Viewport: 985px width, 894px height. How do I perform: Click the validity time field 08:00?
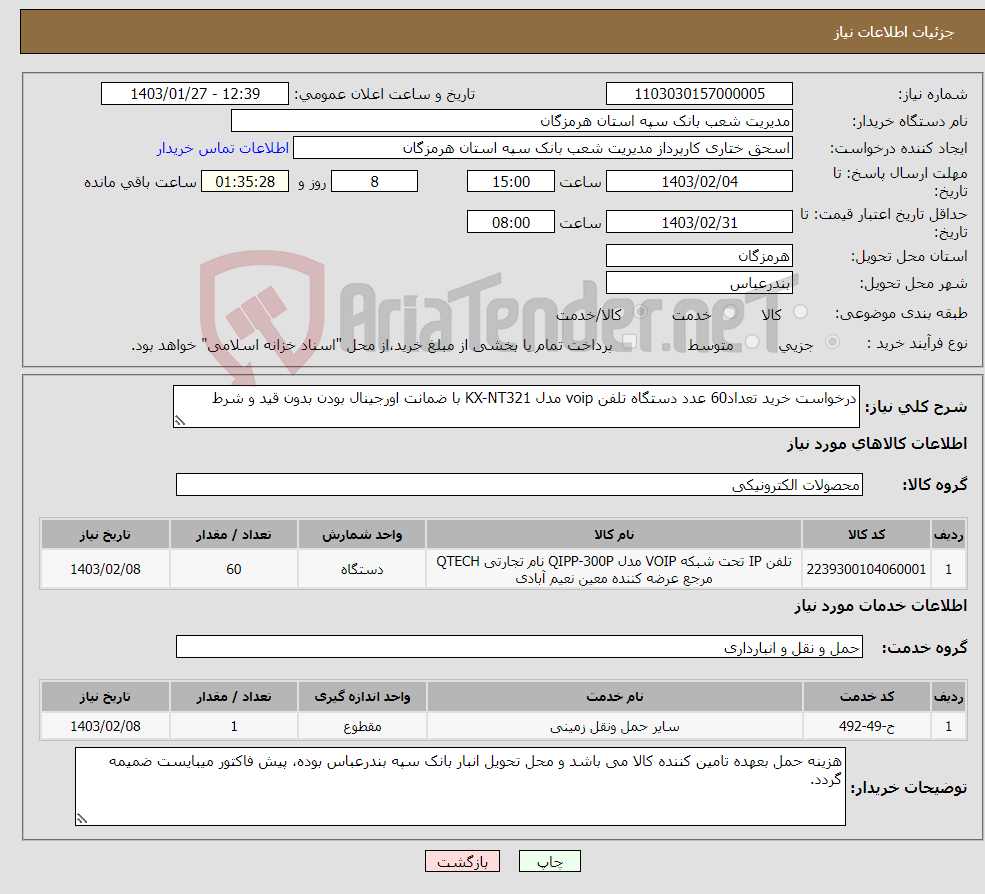pyautogui.click(x=511, y=222)
